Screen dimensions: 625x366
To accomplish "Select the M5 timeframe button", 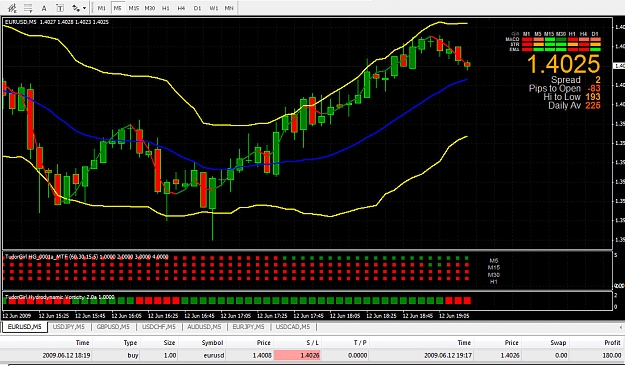I will [x=117, y=8].
